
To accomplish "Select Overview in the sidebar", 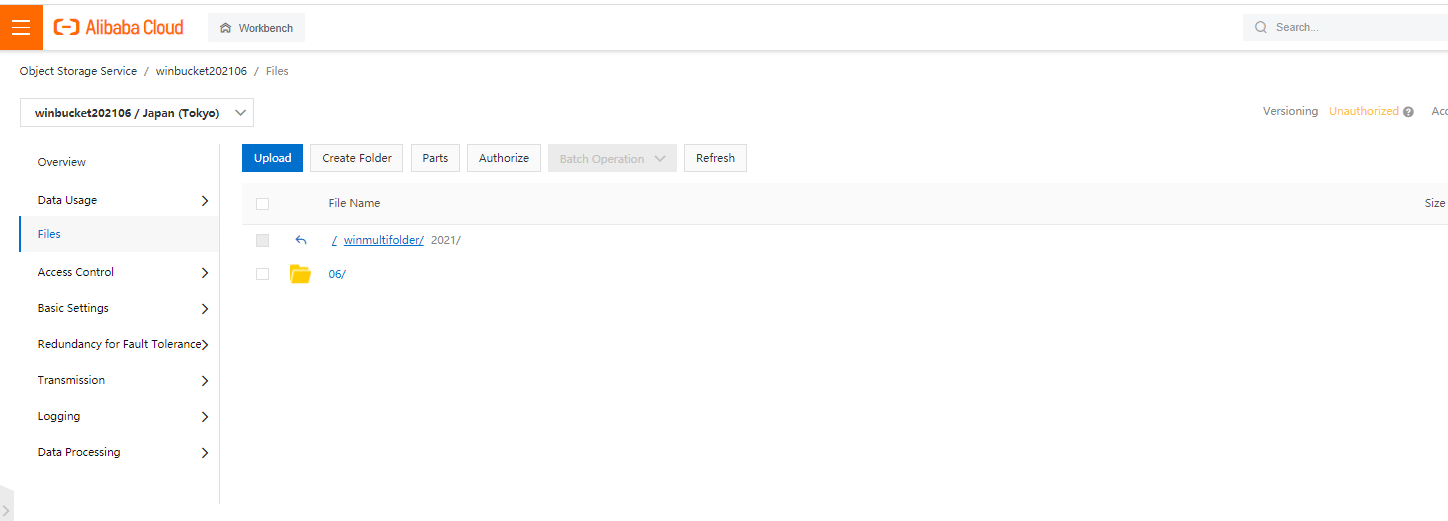I will (x=62, y=162).
